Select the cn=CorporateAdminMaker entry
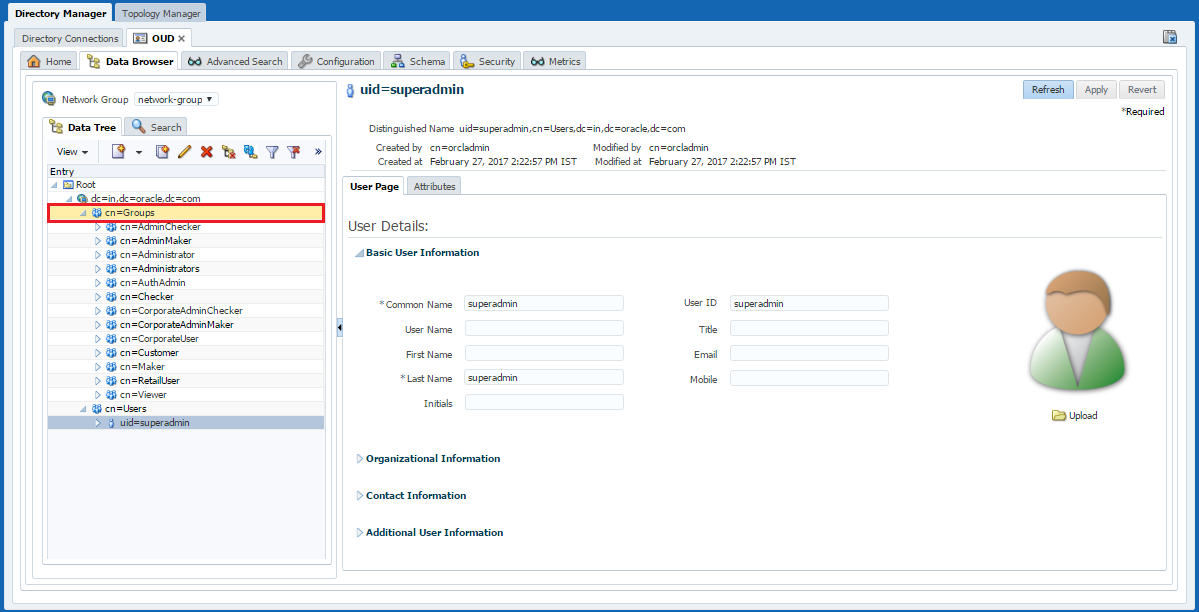 coord(177,324)
